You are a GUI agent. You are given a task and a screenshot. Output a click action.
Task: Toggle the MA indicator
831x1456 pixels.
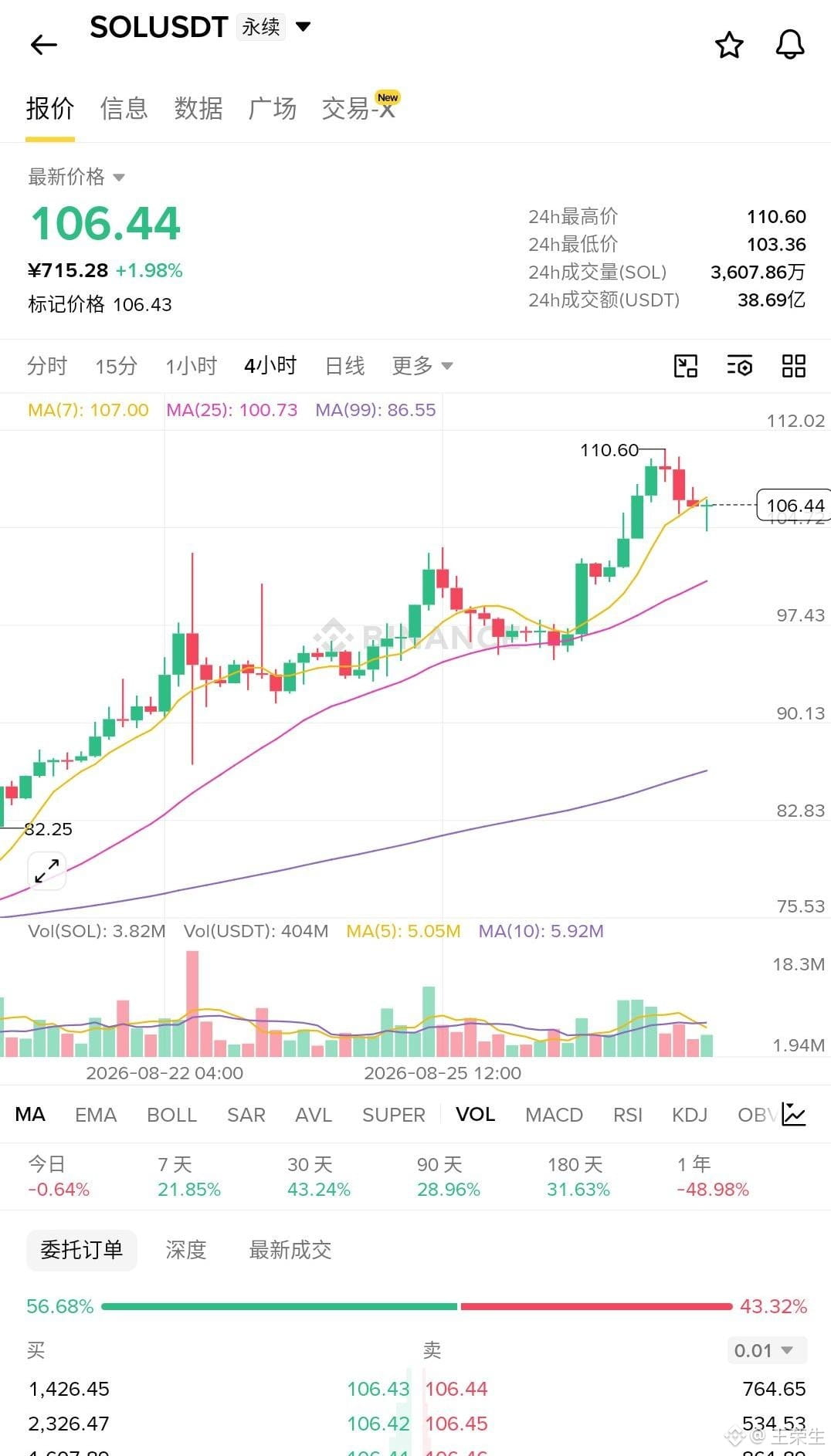[30, 1115]
